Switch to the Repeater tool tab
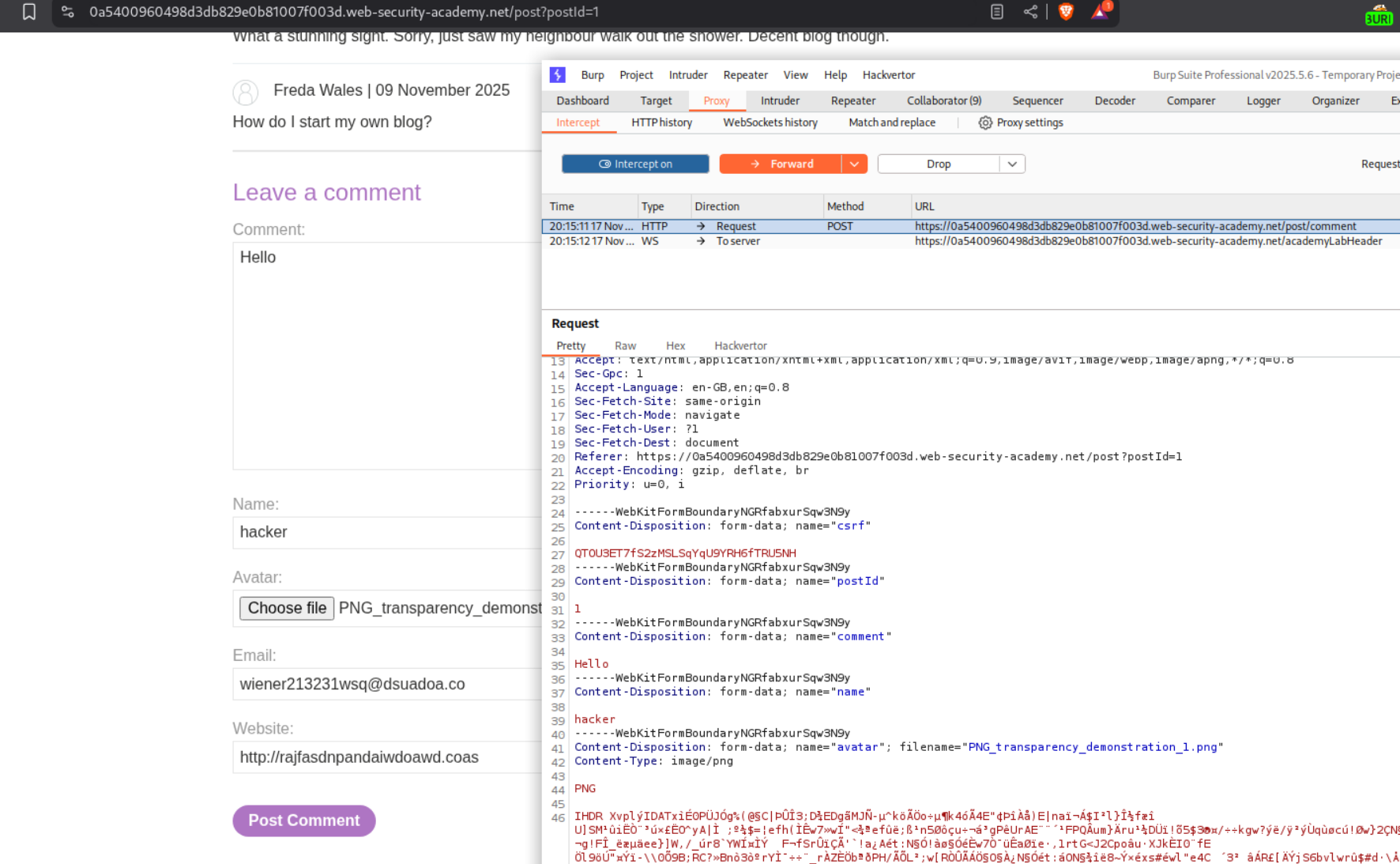The width and height of the screenshot is (1400, 864). click(x=852, y=100)
